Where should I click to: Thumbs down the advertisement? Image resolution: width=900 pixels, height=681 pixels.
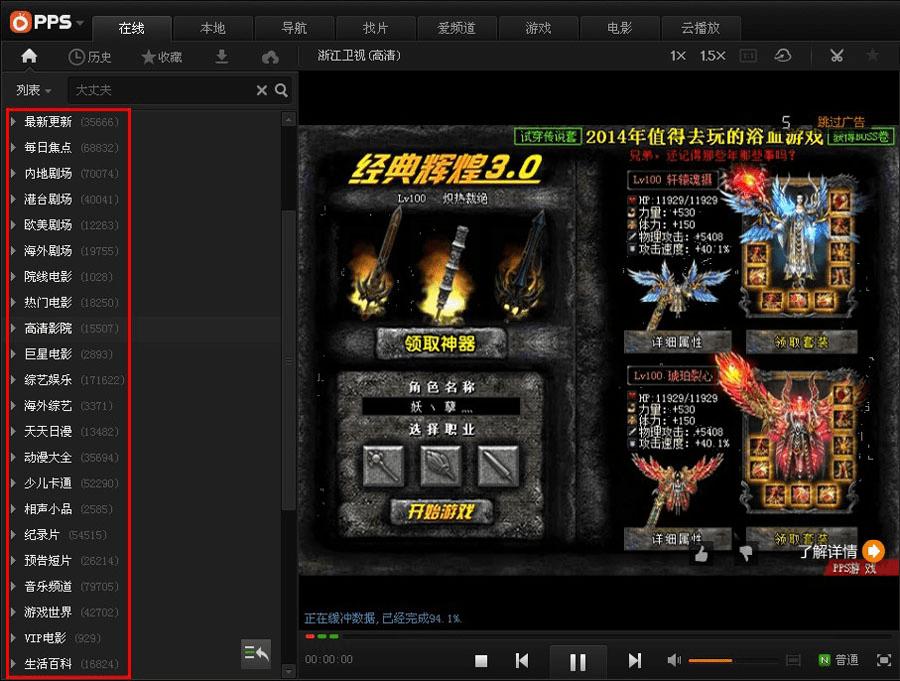pos(745,554)
